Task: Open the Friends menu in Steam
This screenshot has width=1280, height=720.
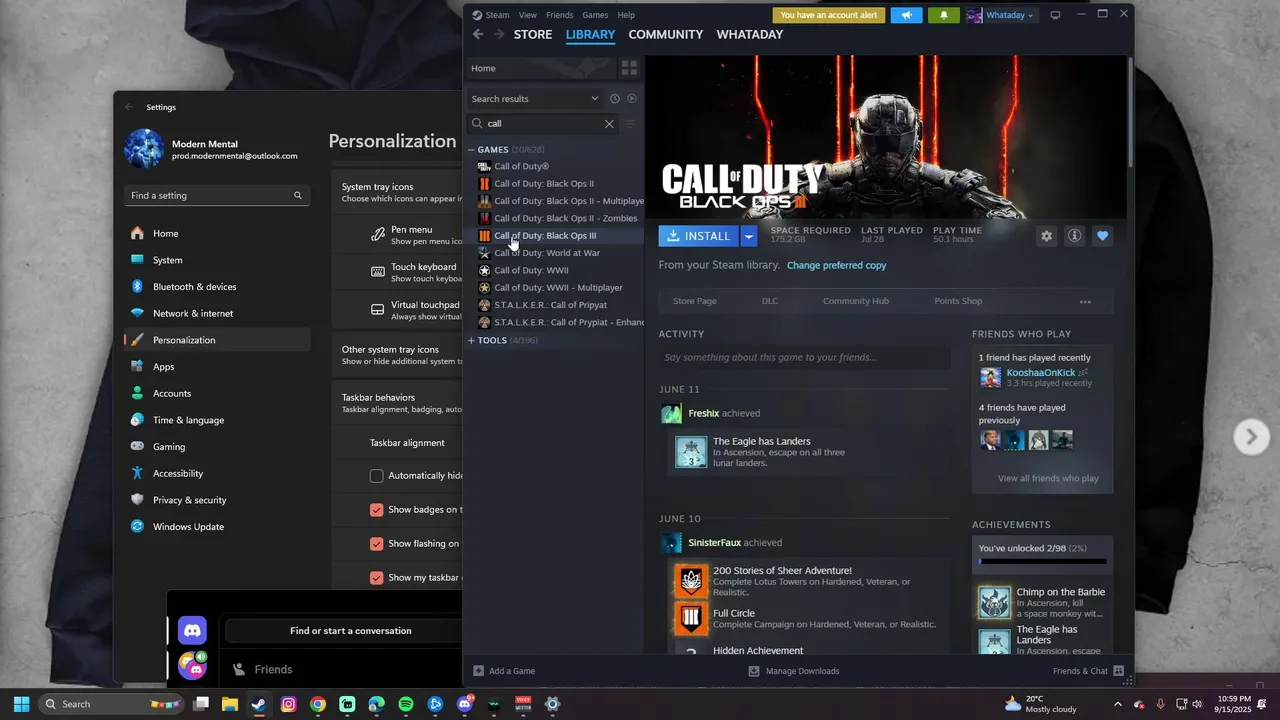Action: pos(560,15)
